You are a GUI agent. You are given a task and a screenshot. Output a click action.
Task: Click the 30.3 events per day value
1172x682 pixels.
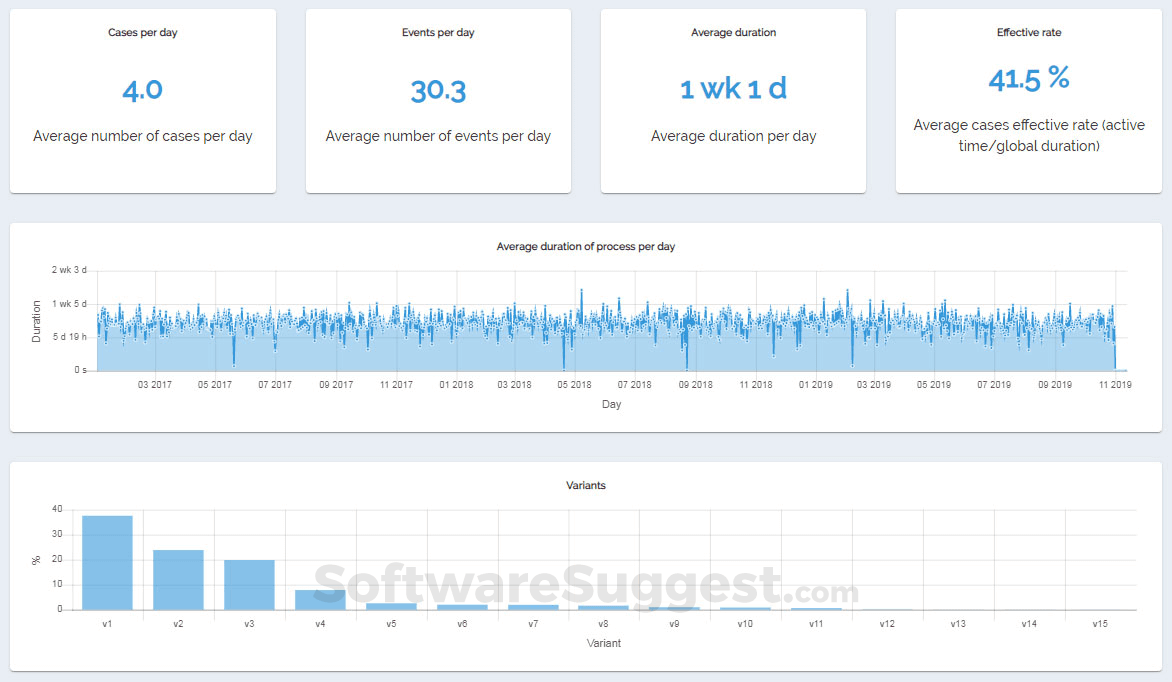tap(438, 89)
